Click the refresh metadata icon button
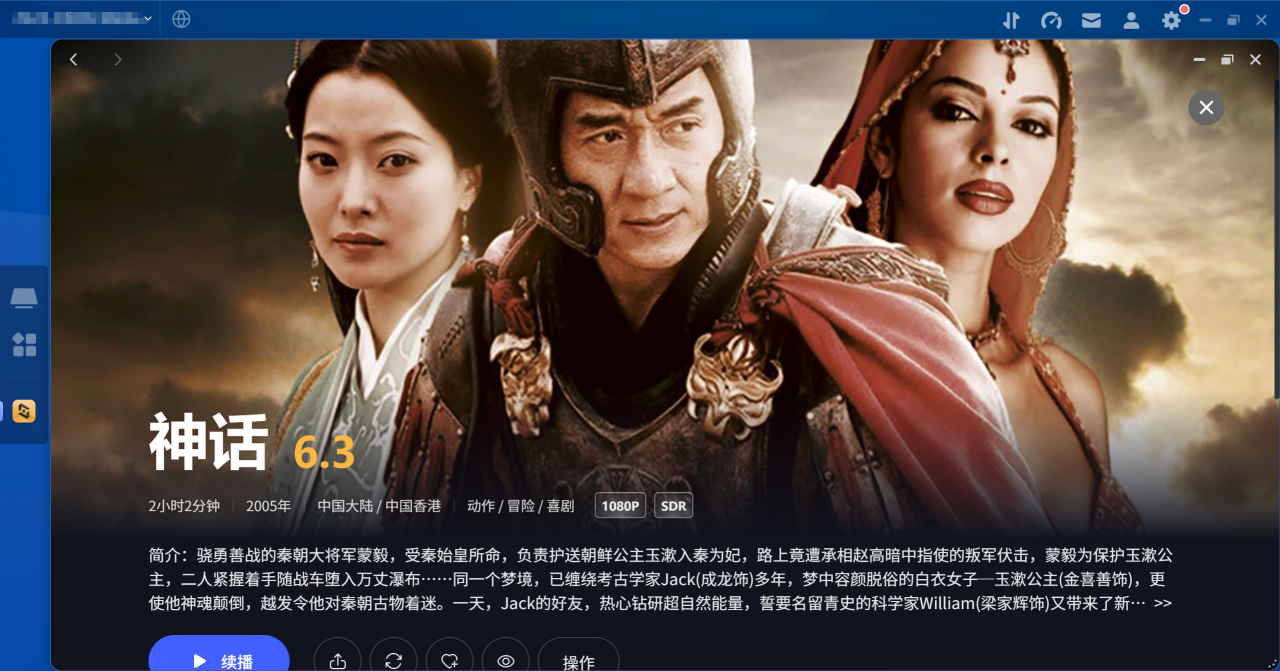The height and width of the screenshot is (671, 1280). pyautogui.click(x=393, y=660)
